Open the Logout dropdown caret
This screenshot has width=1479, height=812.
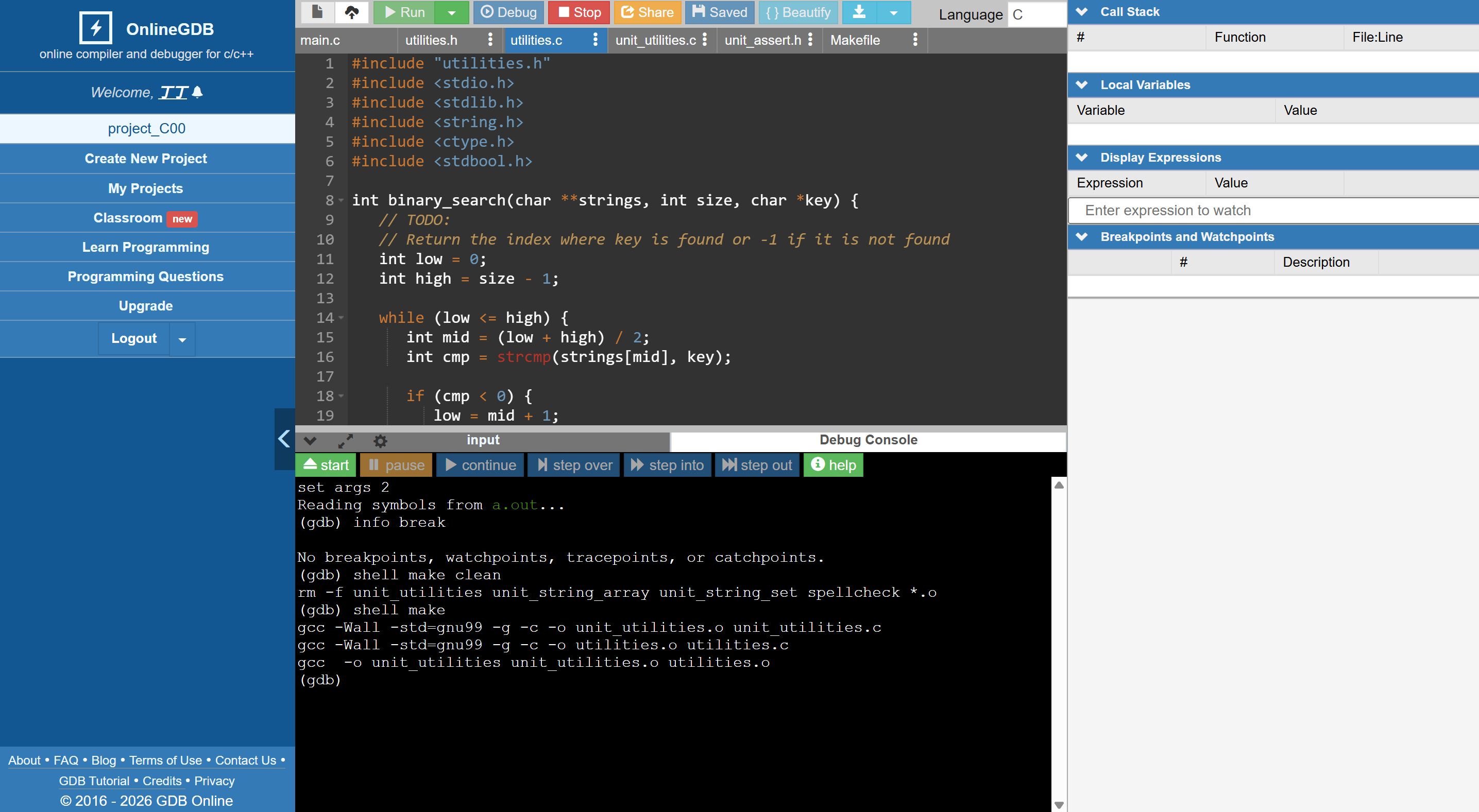(x=182, y=339)
